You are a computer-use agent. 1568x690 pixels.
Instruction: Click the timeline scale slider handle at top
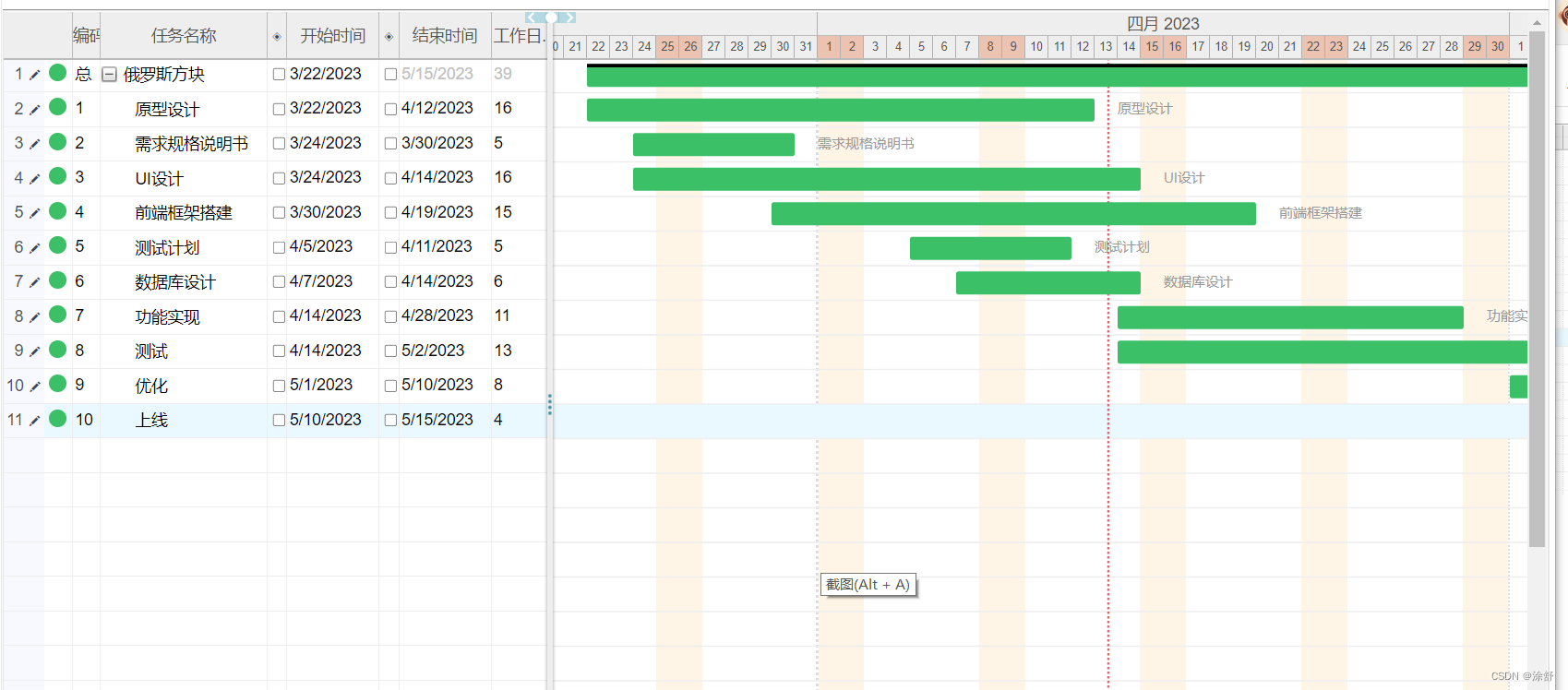tap(551, 18)
